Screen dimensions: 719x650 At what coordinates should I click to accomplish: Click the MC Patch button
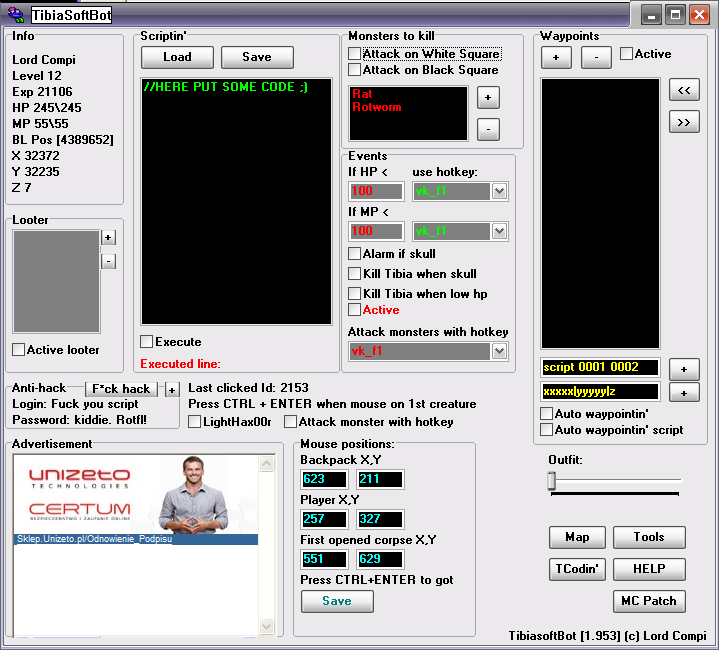[648, 601]
